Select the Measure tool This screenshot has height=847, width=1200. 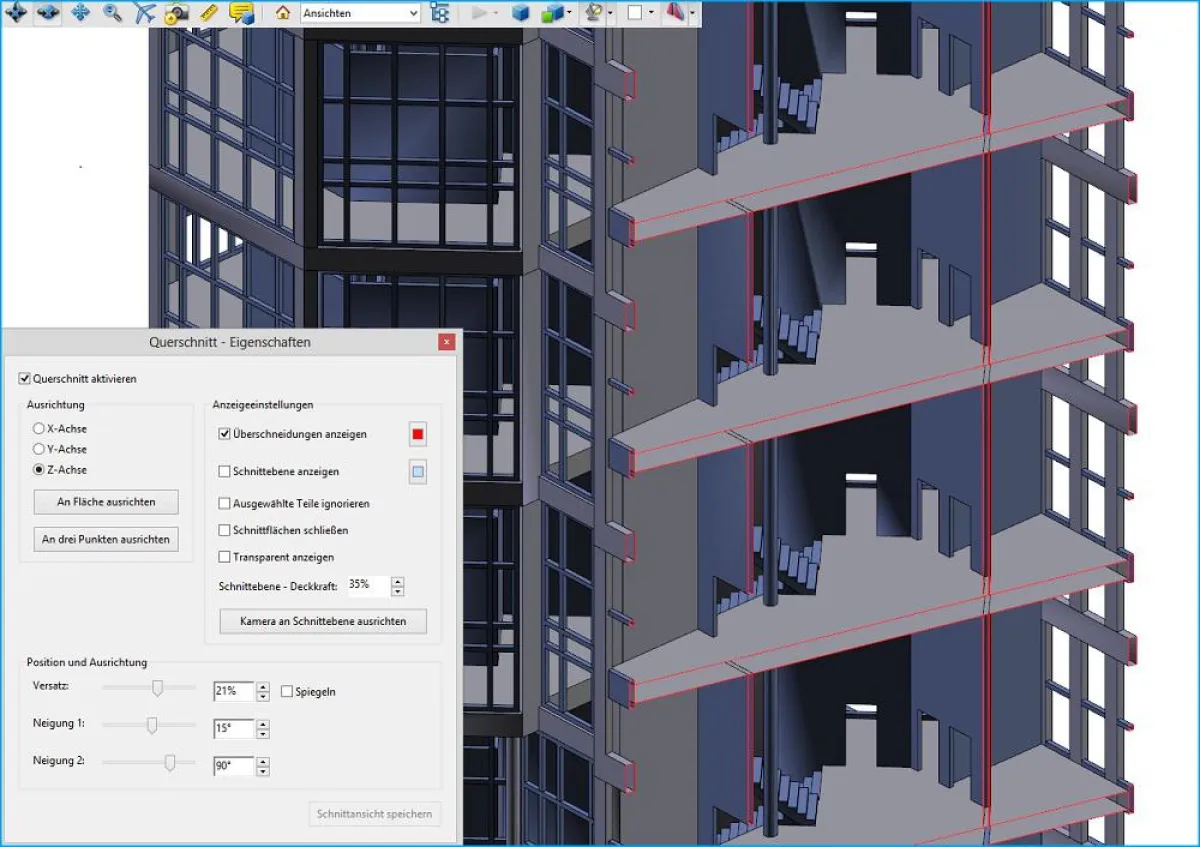click(208, 13)
